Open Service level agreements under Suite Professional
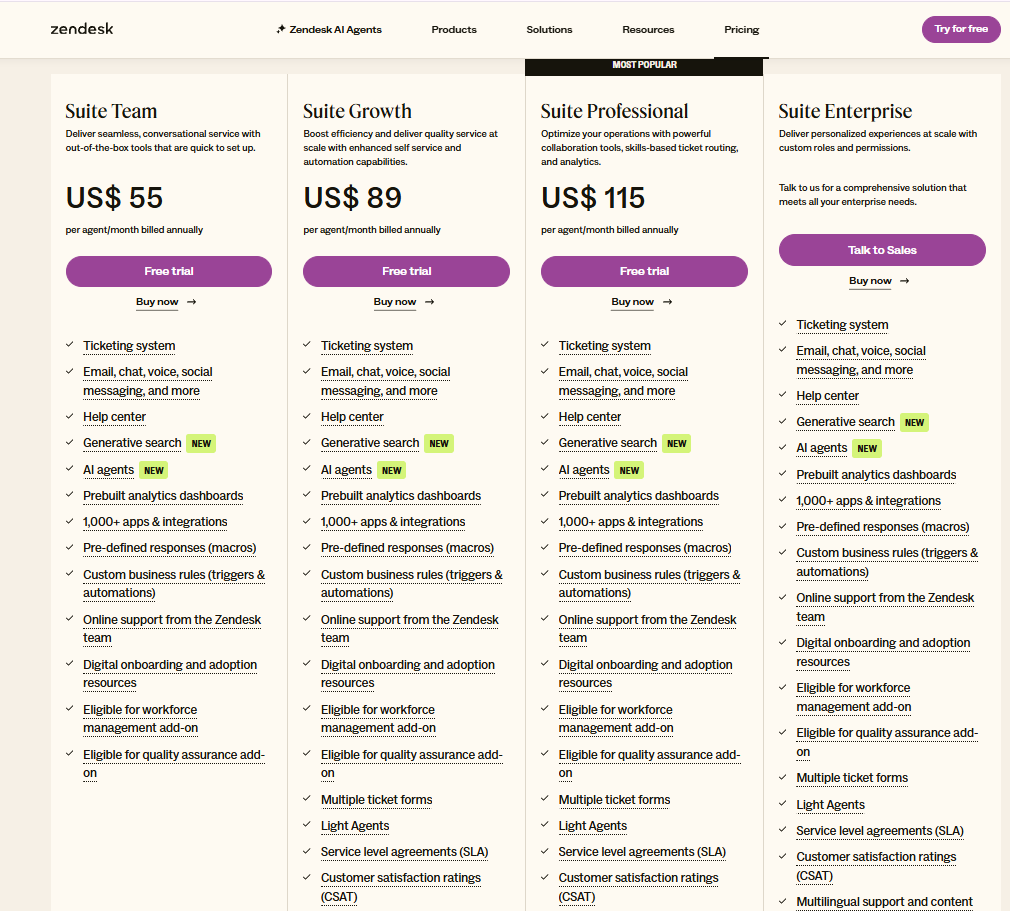This screenshot has width=1010, height=911. 642,852
